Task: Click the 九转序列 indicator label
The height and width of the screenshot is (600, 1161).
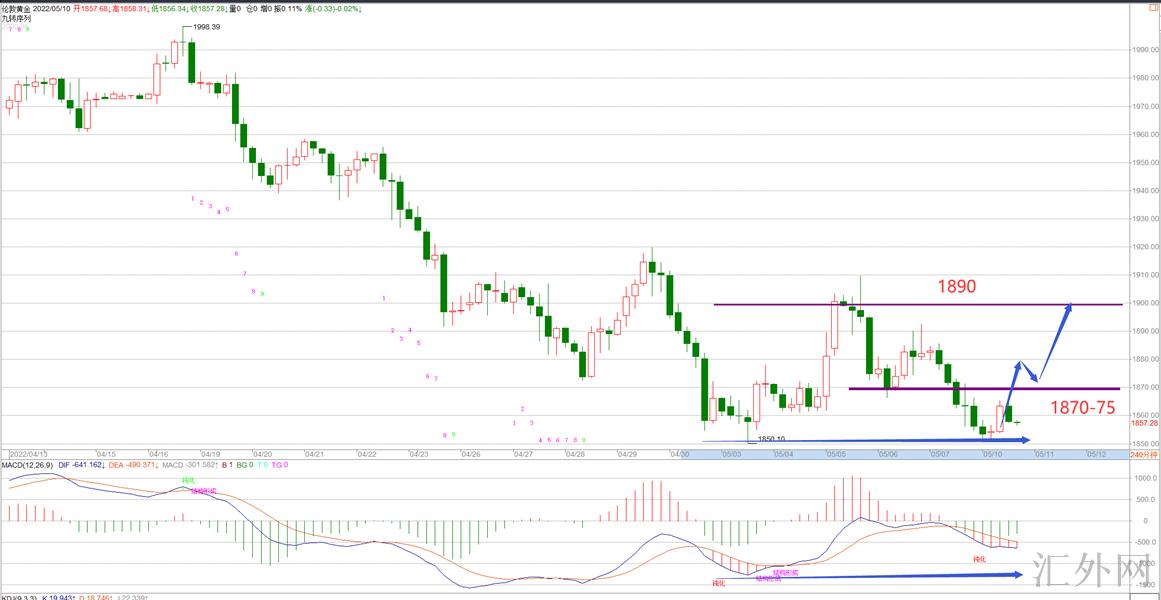Action: tap(16, 19)
